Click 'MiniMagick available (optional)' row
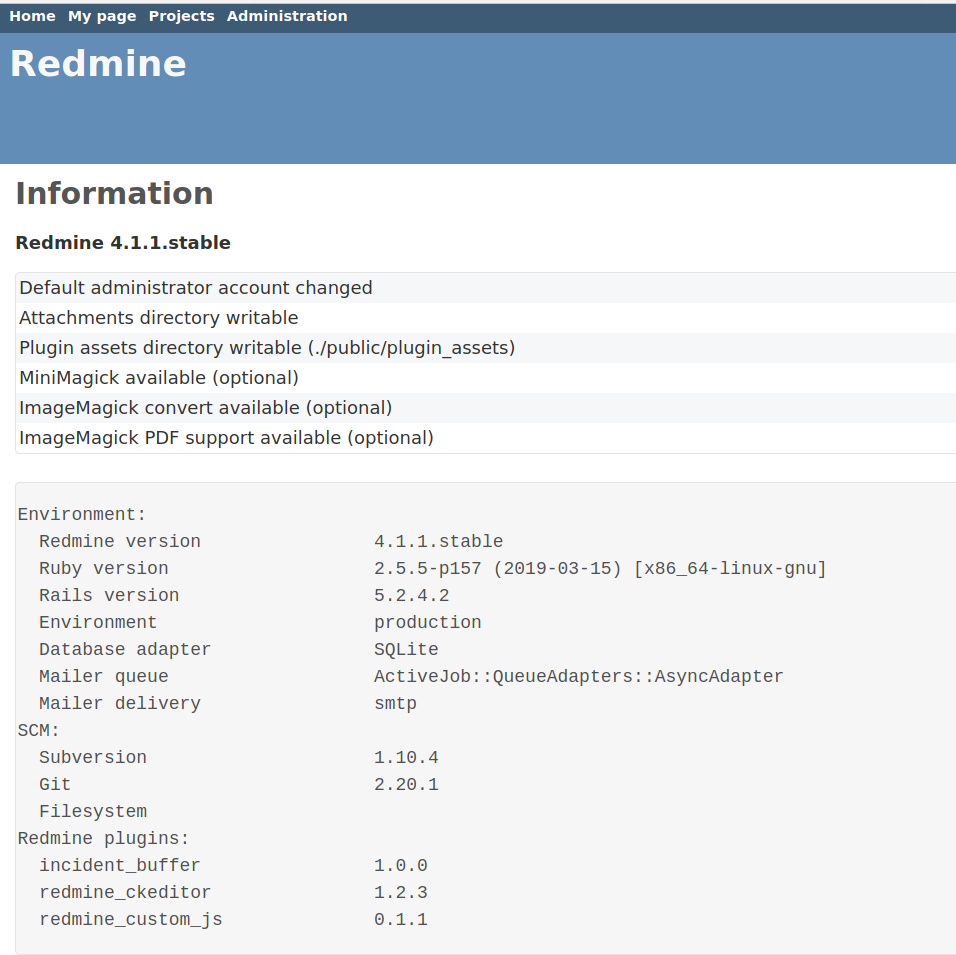956x955 pixels. [x=486, y=377]
